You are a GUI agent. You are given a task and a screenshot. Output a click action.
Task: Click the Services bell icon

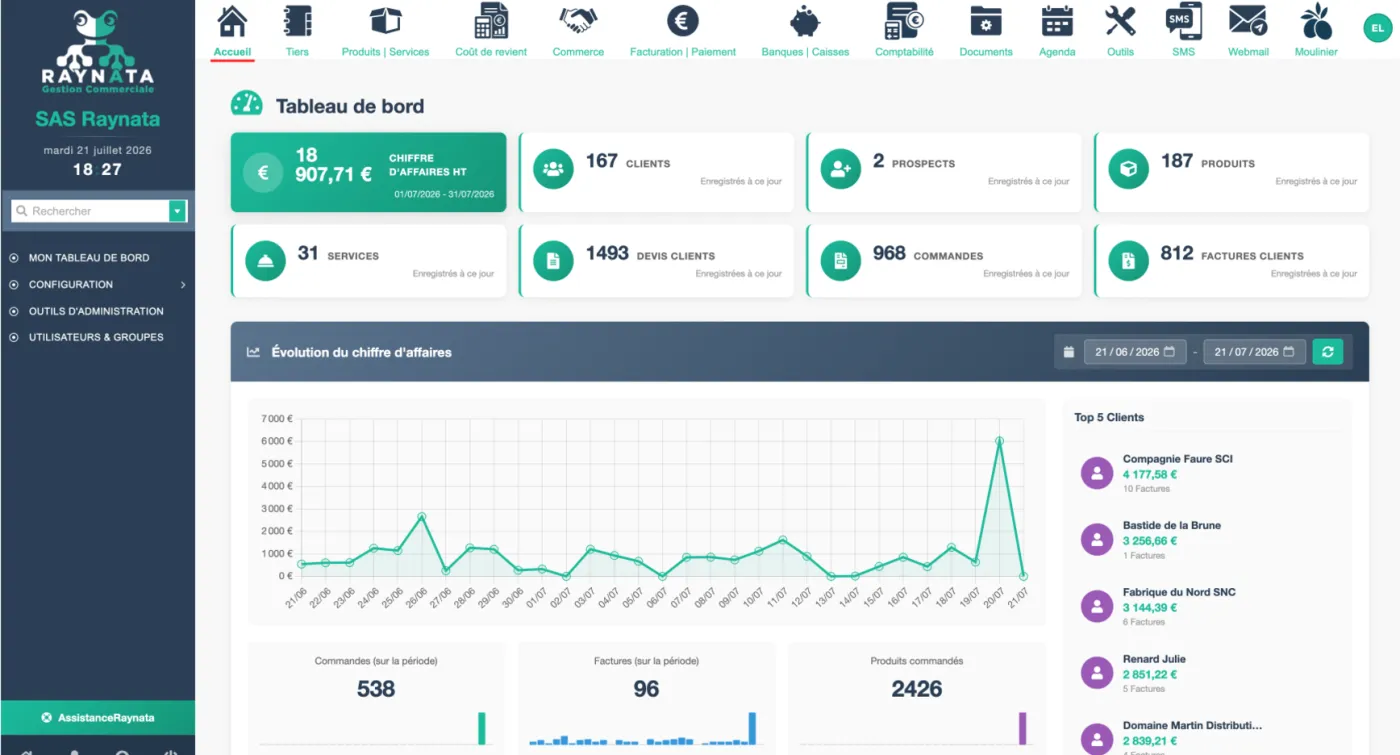pyautogui.click(x=265, y=261)
